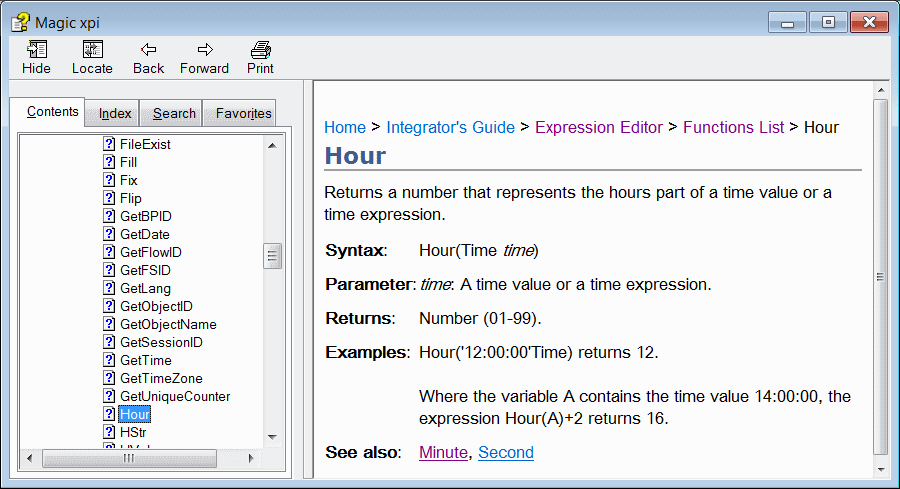The image size is (900, 489).
Task: Open the Home breadcrumb link
Action: (x=345, y=127)
